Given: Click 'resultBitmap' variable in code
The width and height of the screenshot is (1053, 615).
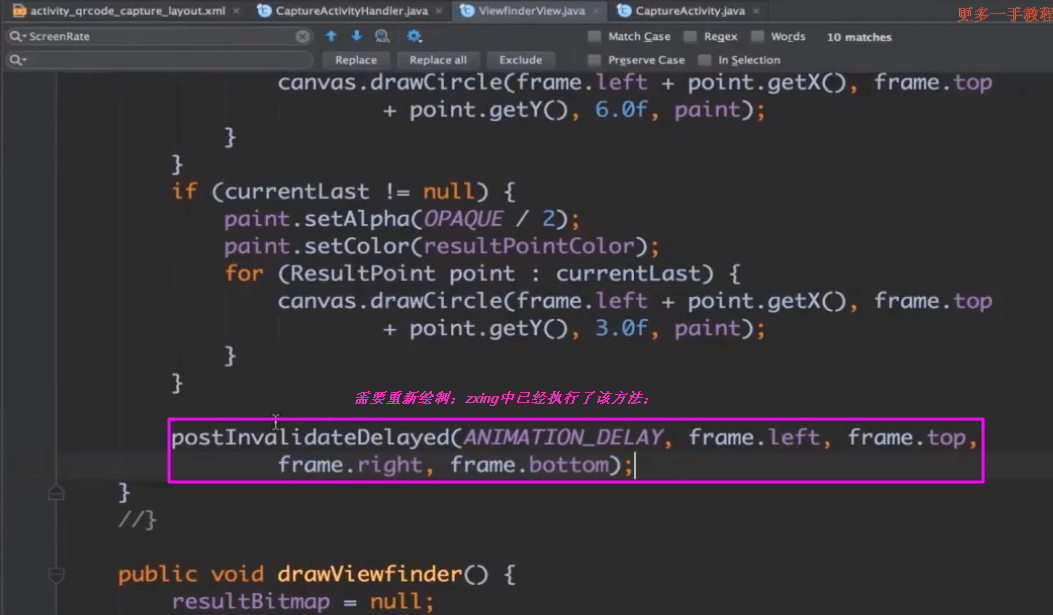Looking at the screenshot, I should pyautogui.click(x=250, y=601).
